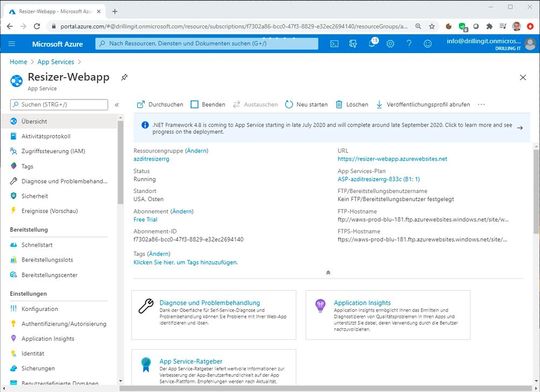The height and width of the screenshot is (392, 540).
Task: Reload the browser page
Action: pos(37,26)
